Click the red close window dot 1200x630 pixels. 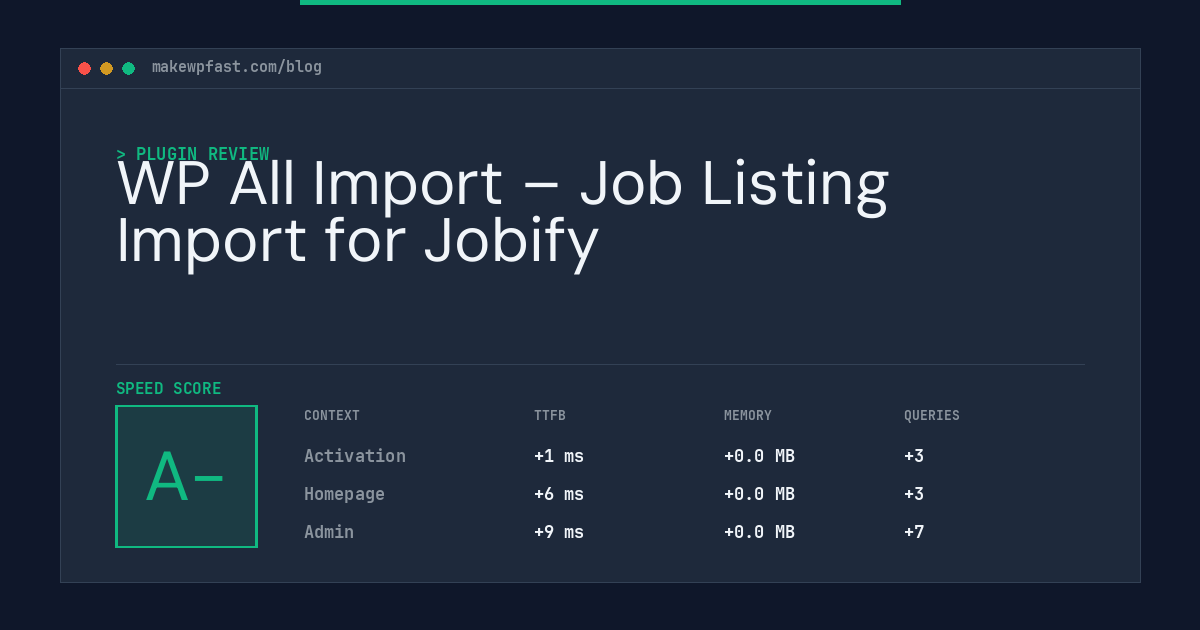[84, 68]
